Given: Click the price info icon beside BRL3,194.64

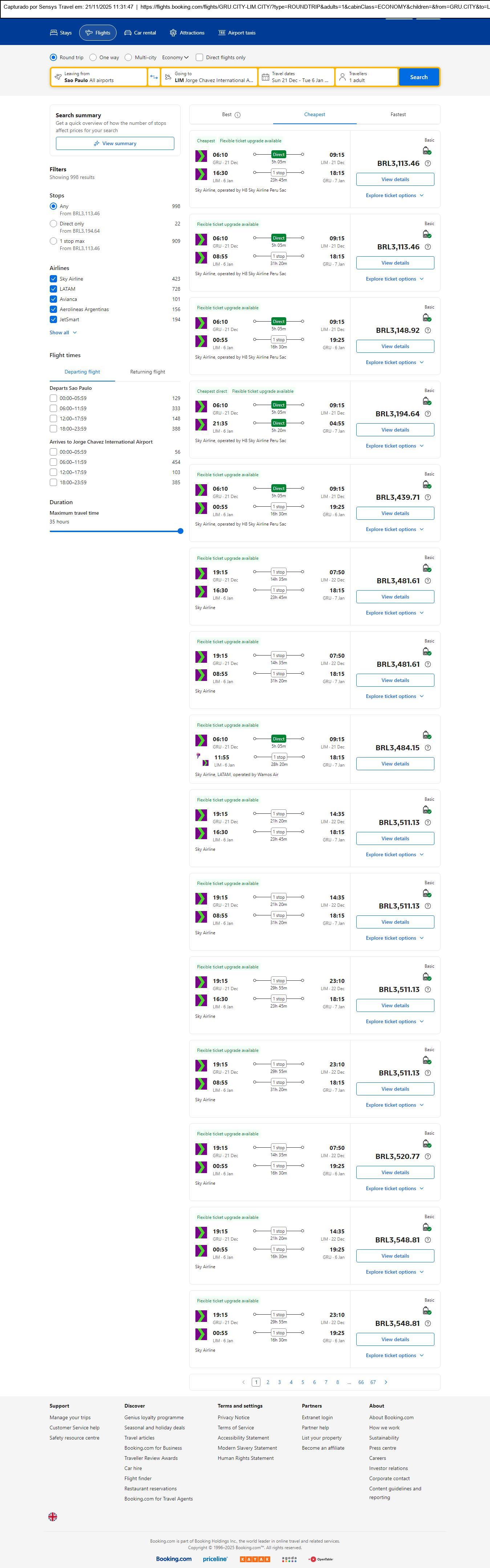Looking at the screenshot, I should (428, 414).
